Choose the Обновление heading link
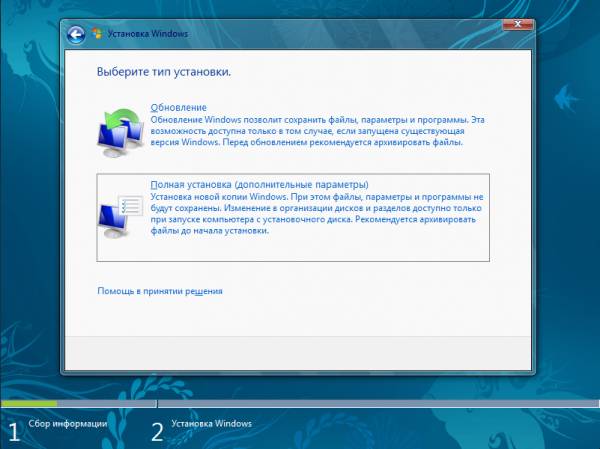 (x=178, y=108)
